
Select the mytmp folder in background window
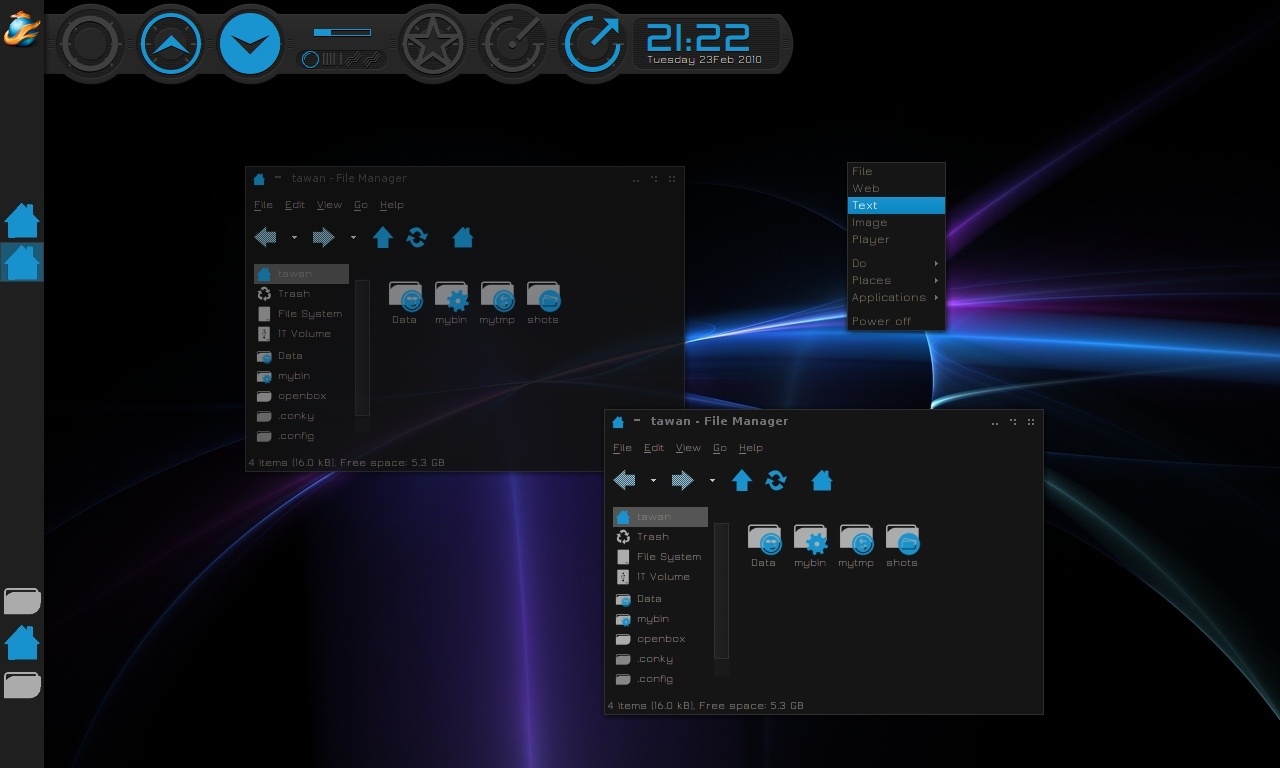click(x=497, y=303)
